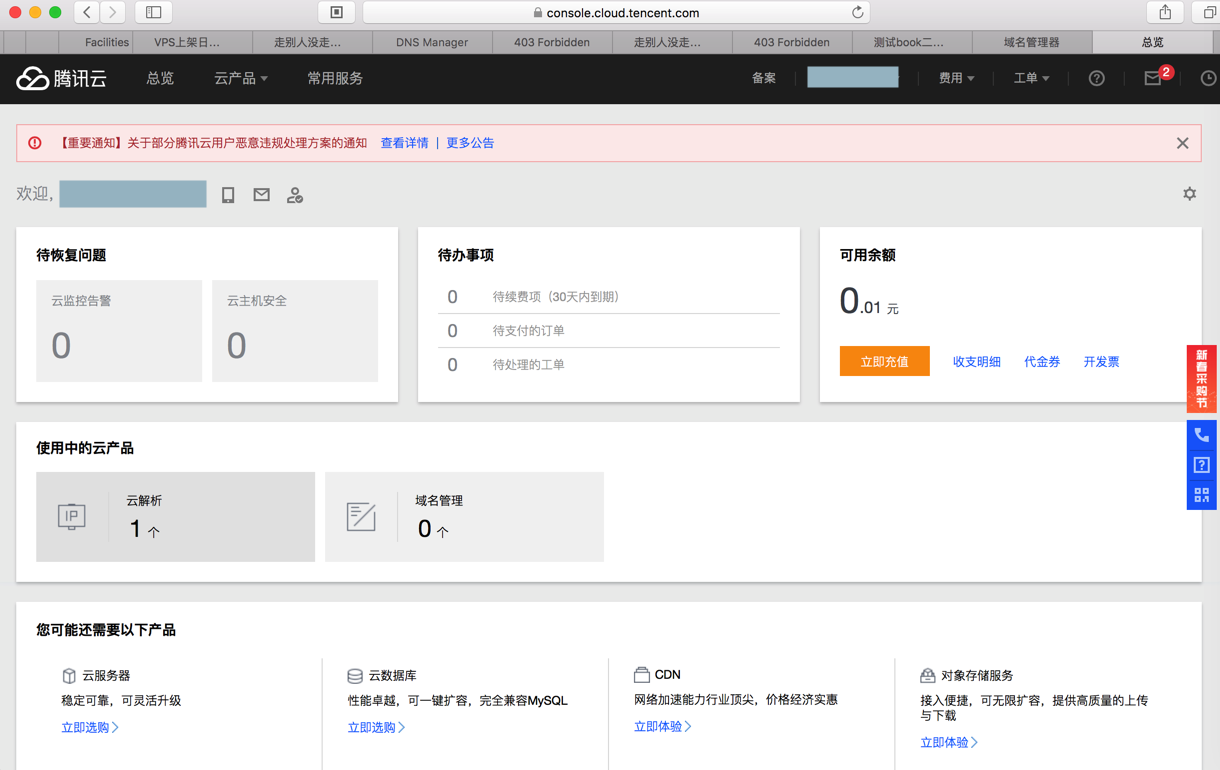Click the clock icon in header
Viewport: 1220px width, 770px height.
[x=1208, y=78]
